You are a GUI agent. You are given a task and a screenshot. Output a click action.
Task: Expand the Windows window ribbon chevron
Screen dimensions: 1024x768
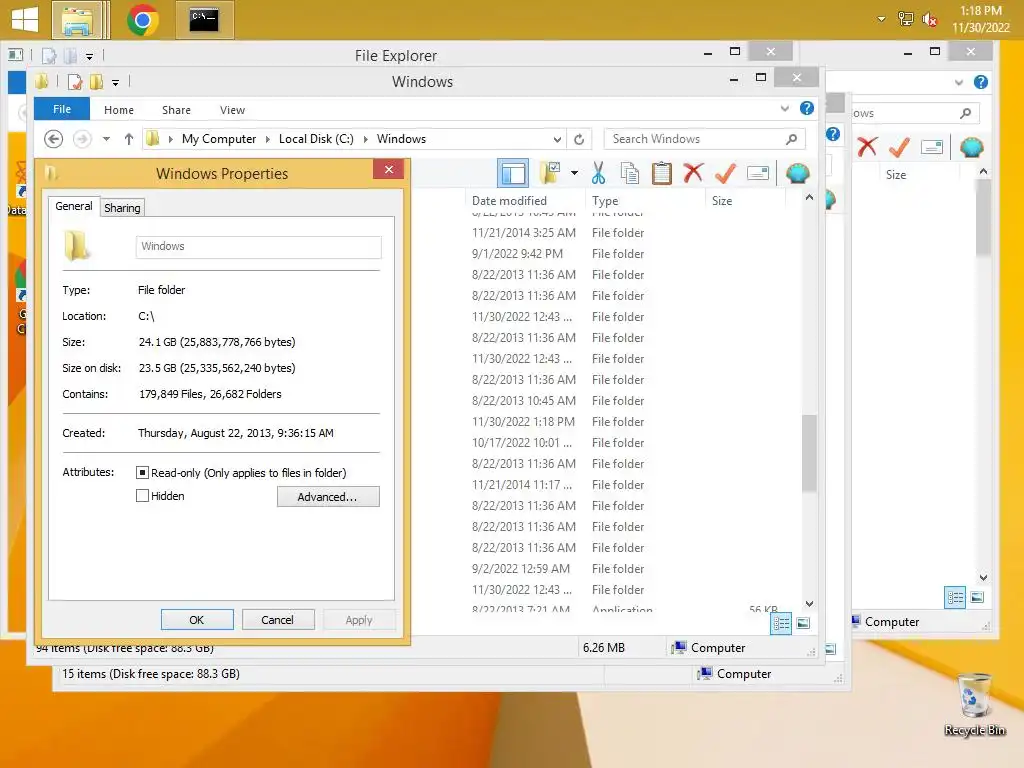pos(784,108)
